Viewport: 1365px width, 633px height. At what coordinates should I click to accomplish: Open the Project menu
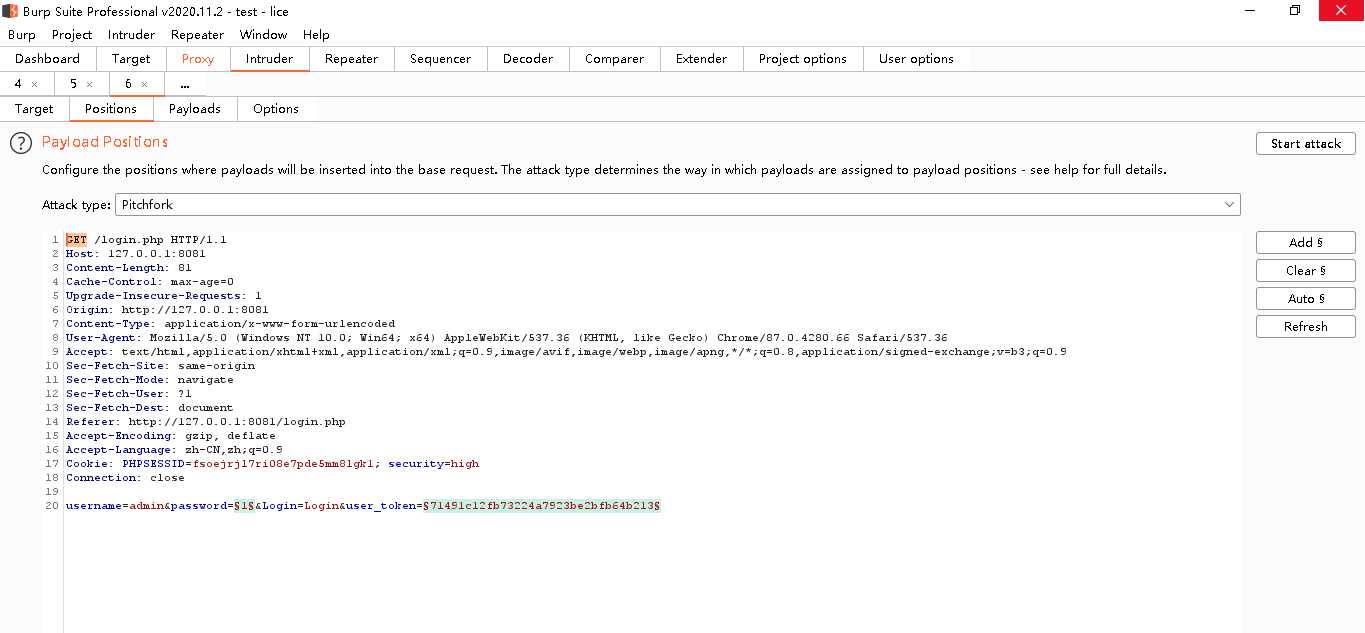tap(72, 34)
